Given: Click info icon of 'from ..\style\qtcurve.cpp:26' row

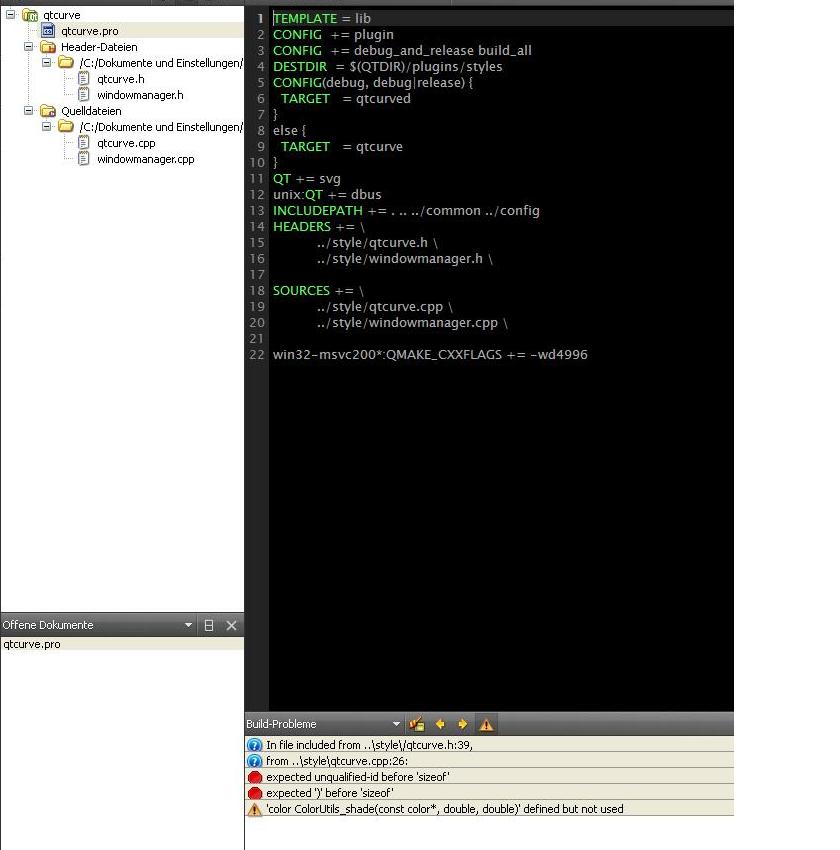Looking at the screenshot, I should (254, 761).
